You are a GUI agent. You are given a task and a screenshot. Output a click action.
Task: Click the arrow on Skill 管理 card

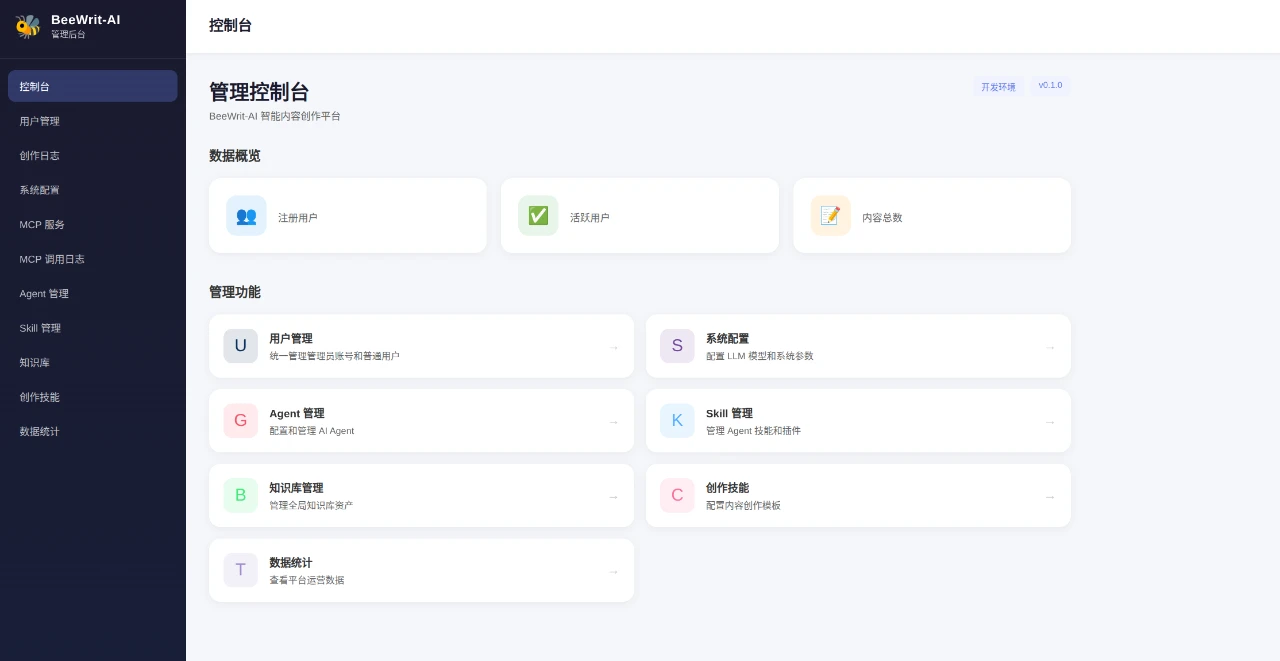coord(1050,422)
